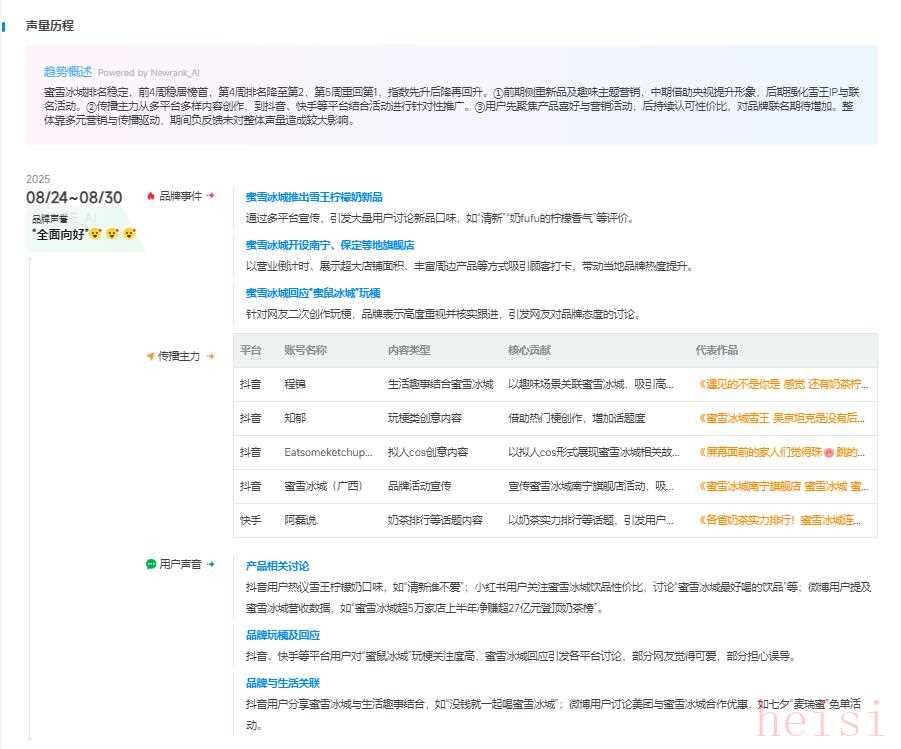The image size is (901, 749).
Task: Click 拟人cos创意内容 content type cell
Action: (428, 452)
